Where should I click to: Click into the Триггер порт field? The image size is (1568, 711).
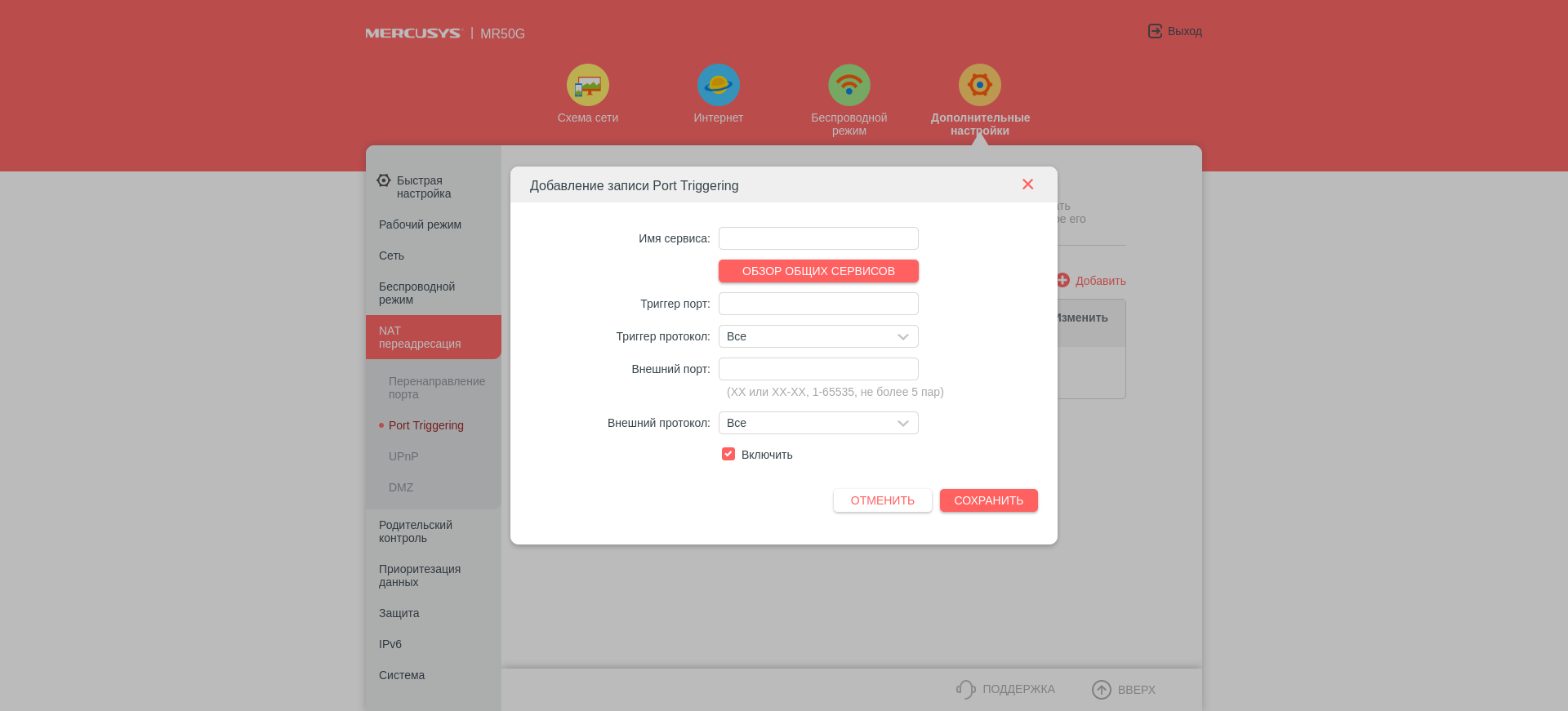point(818,304)
